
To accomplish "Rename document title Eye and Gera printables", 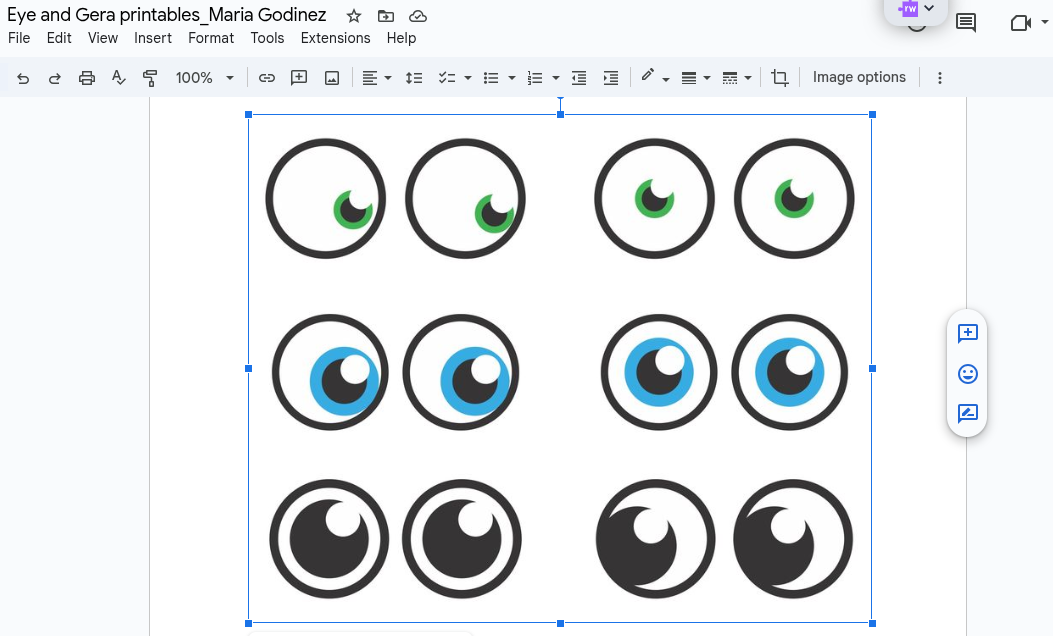I will (x=167, y=15).
